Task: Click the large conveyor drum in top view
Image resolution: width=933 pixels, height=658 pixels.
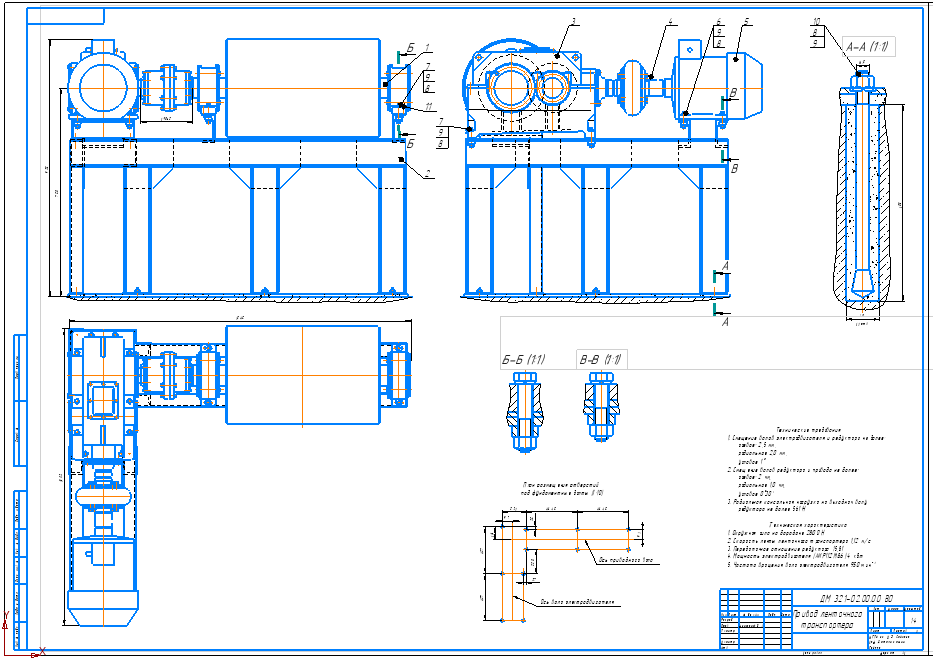Action: point(303,375)
